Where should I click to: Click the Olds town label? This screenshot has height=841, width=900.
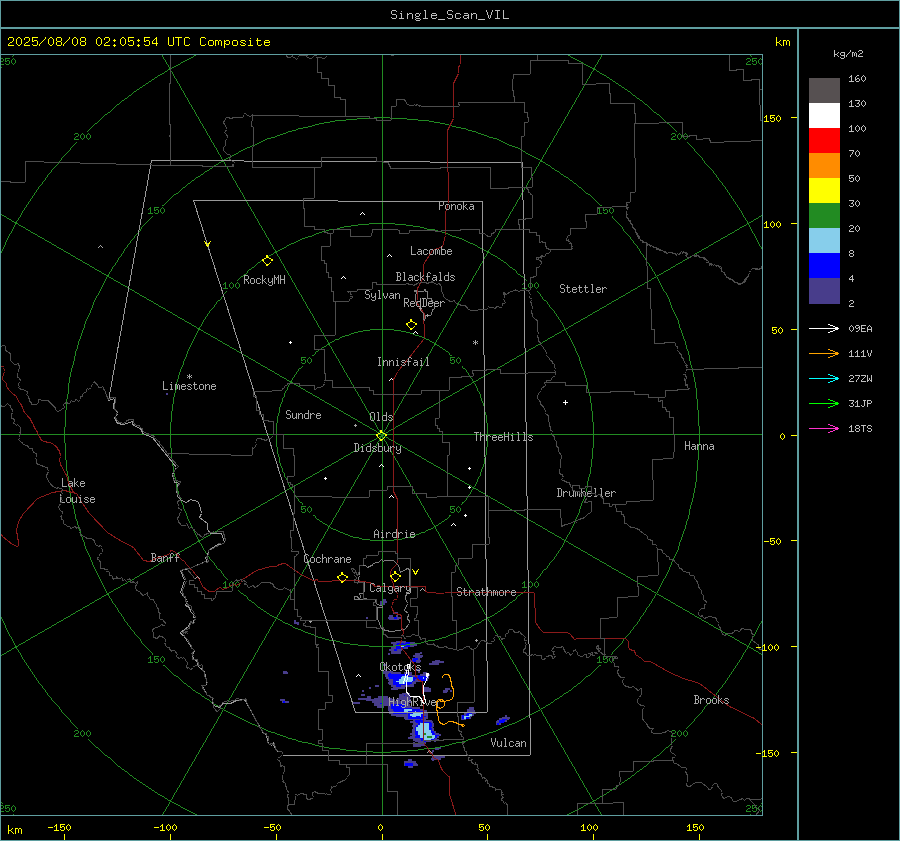pyautogui.click(x=381, y=417)
